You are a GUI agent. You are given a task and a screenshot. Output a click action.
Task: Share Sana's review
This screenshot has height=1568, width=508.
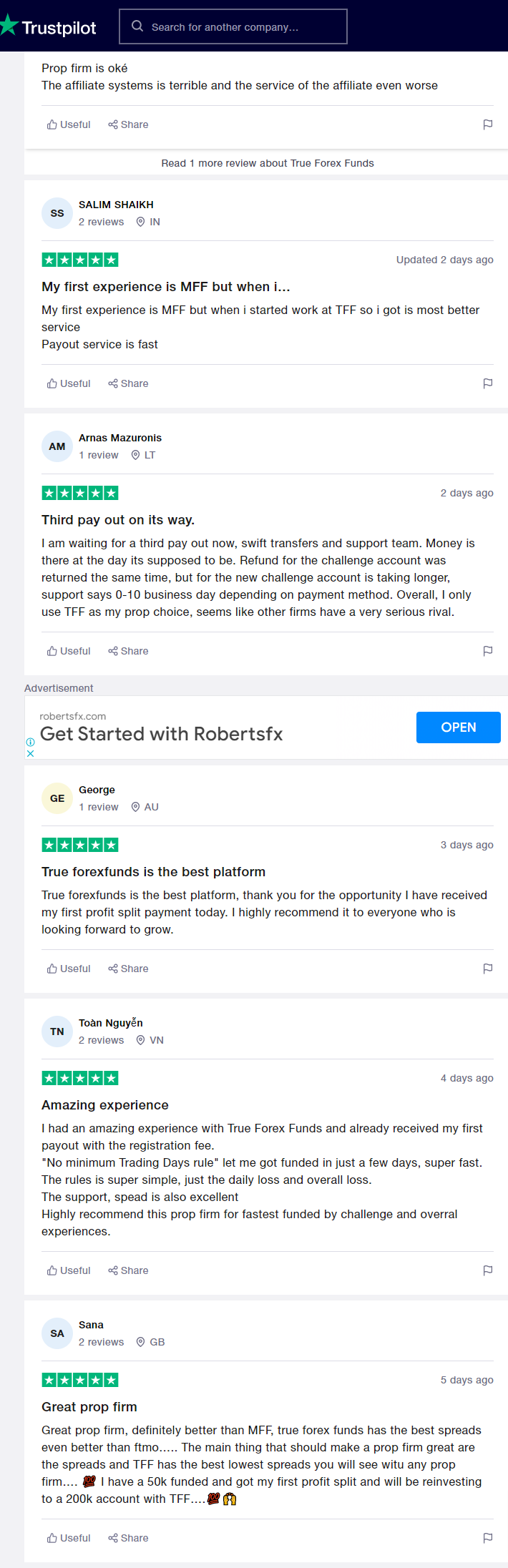(x=128, y=1538)
